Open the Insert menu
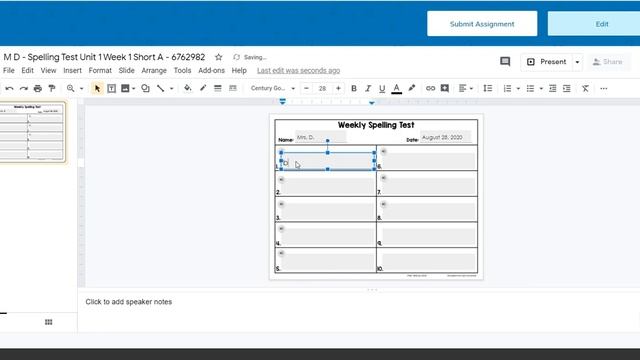The height and width of the screenshot is (360, 640). (x=72, y=71)
